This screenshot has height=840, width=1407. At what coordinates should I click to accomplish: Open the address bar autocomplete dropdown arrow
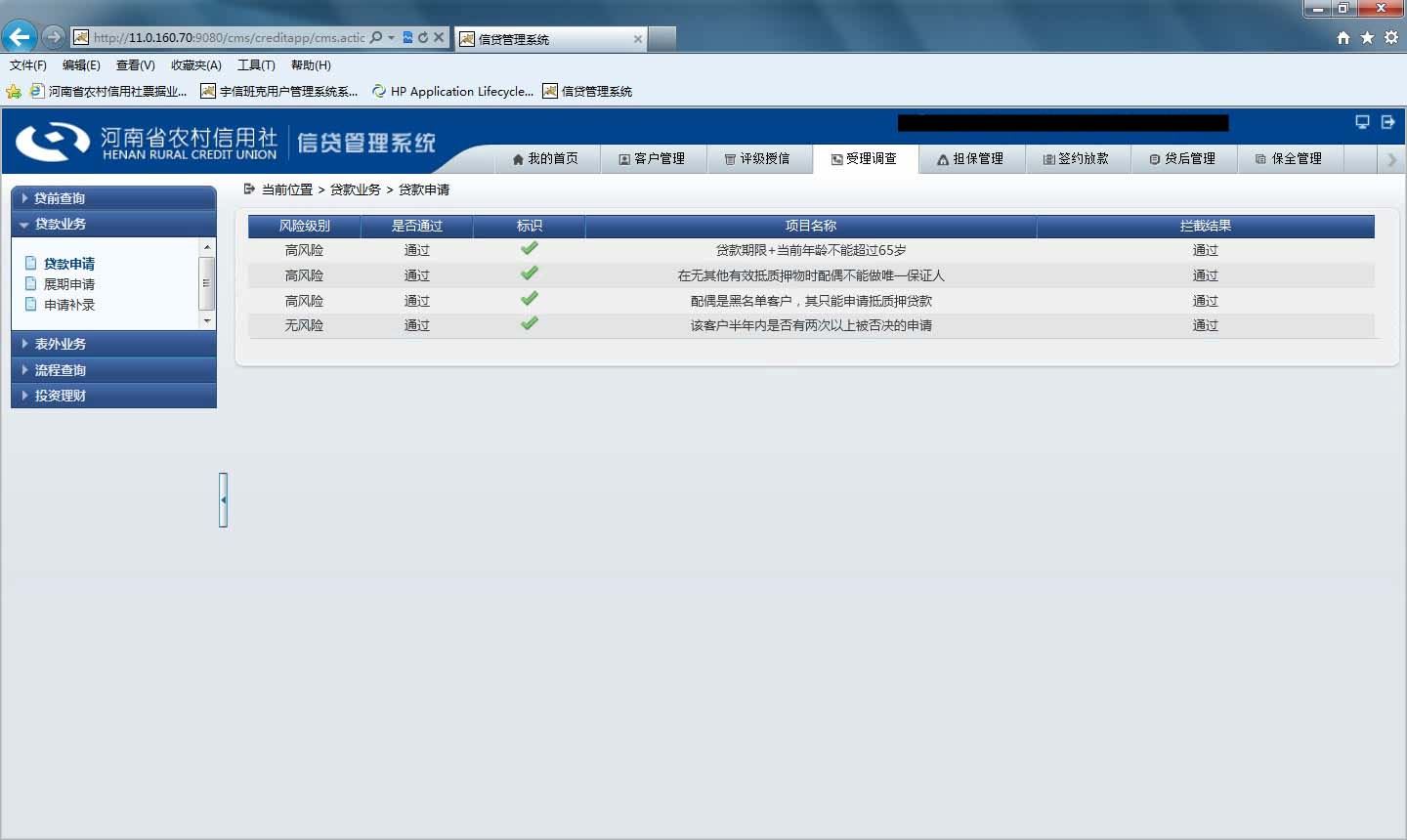tap(392, 37)
